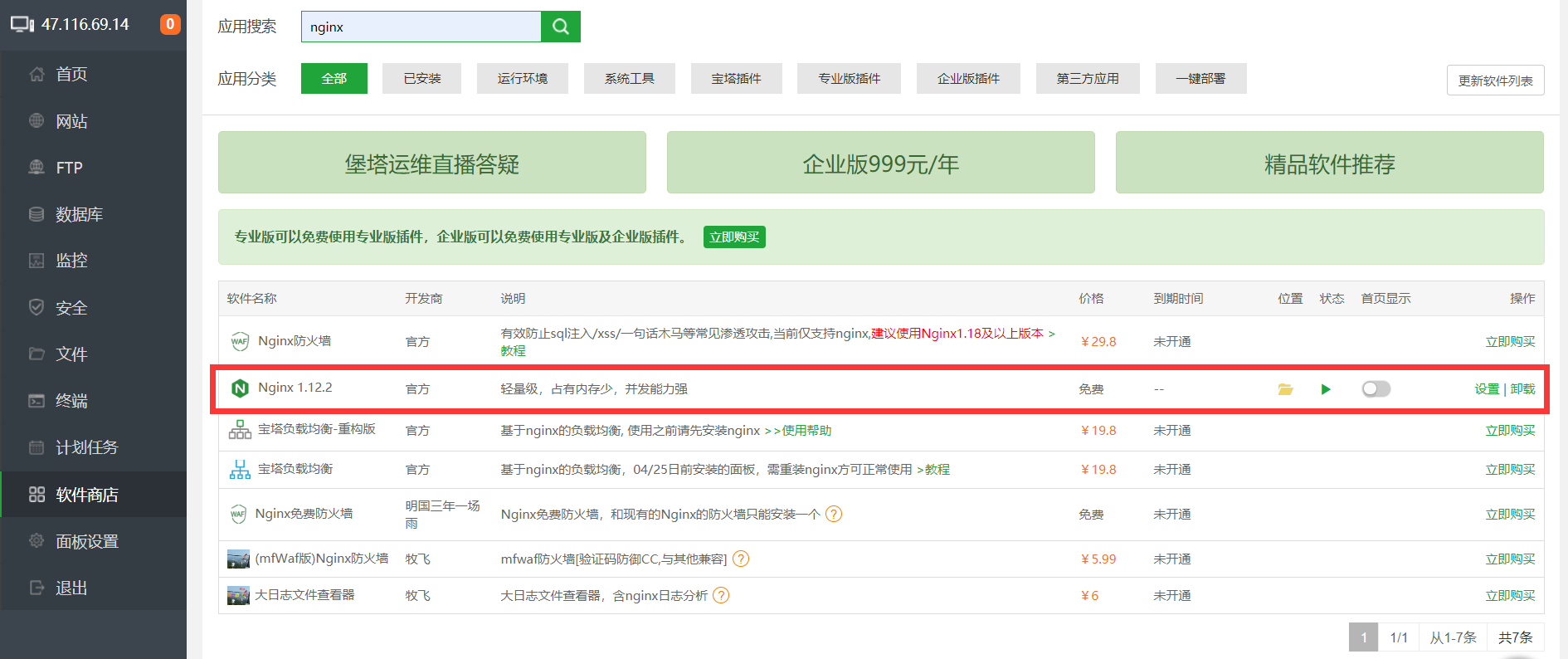The width and height of the screenshot is (1568, 659).
Task: Open the 软件商店 sidebar item
Action: (x=93, y=495)
